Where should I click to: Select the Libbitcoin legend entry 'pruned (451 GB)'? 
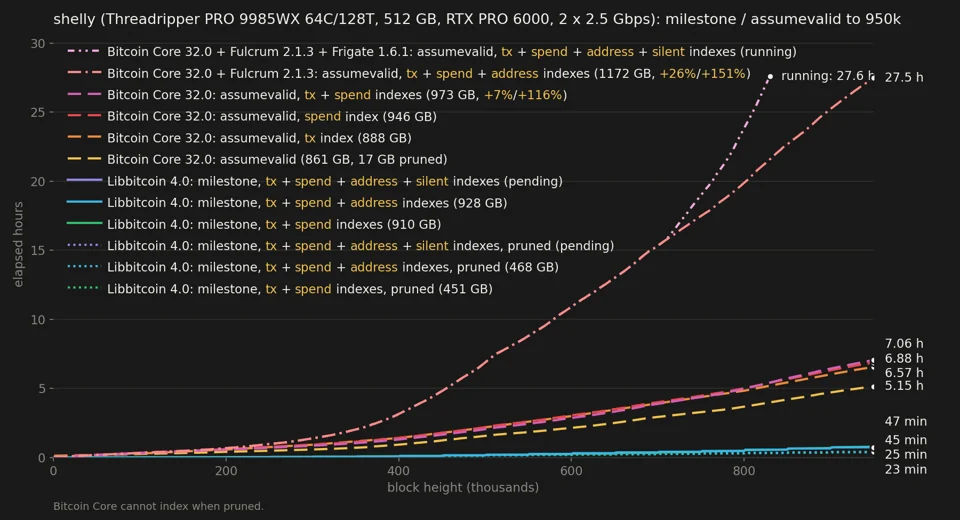click(279, 288)
